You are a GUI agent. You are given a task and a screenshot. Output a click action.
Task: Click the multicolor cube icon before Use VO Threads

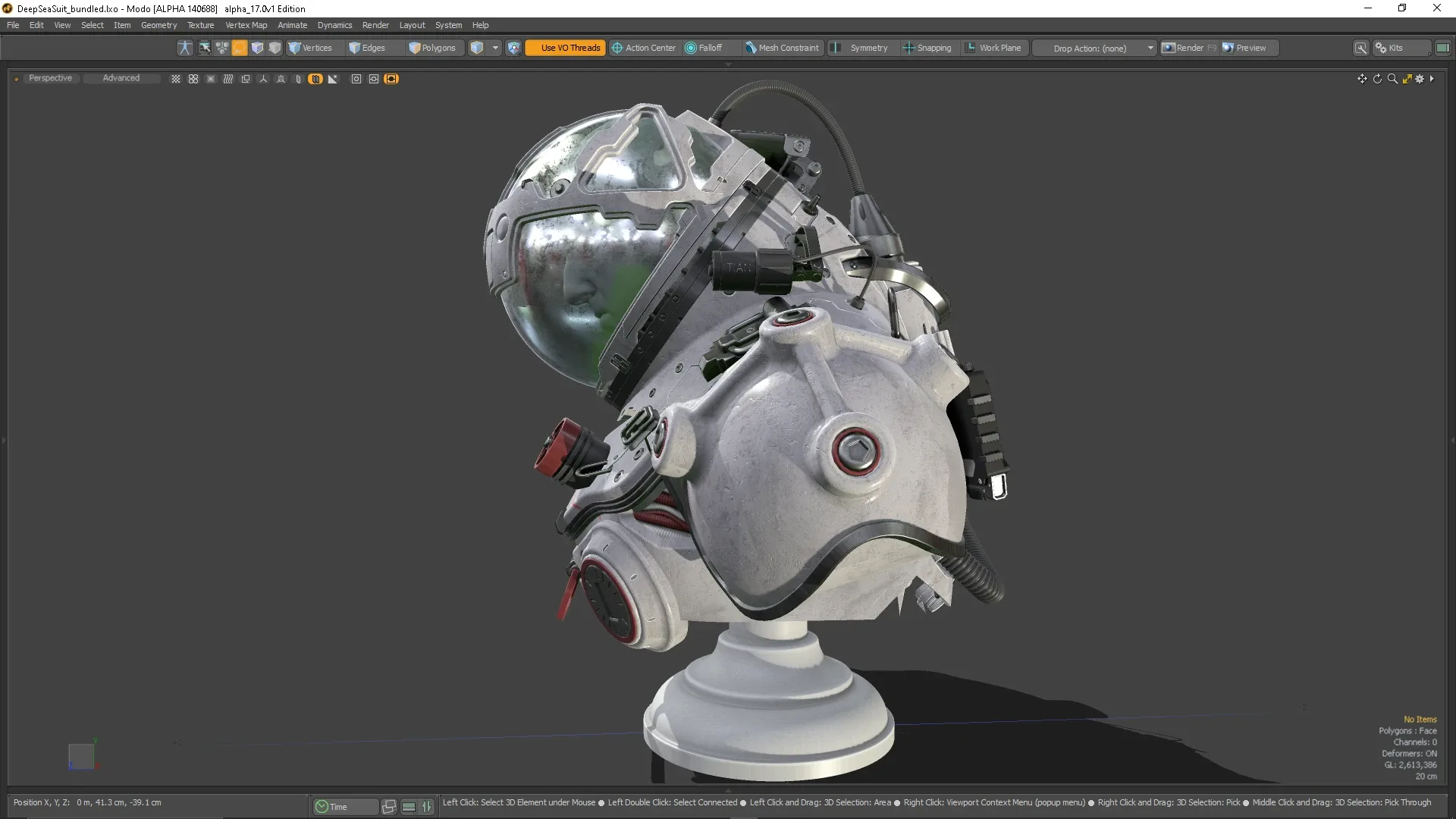pyautogui.click(x=513, y=48)
